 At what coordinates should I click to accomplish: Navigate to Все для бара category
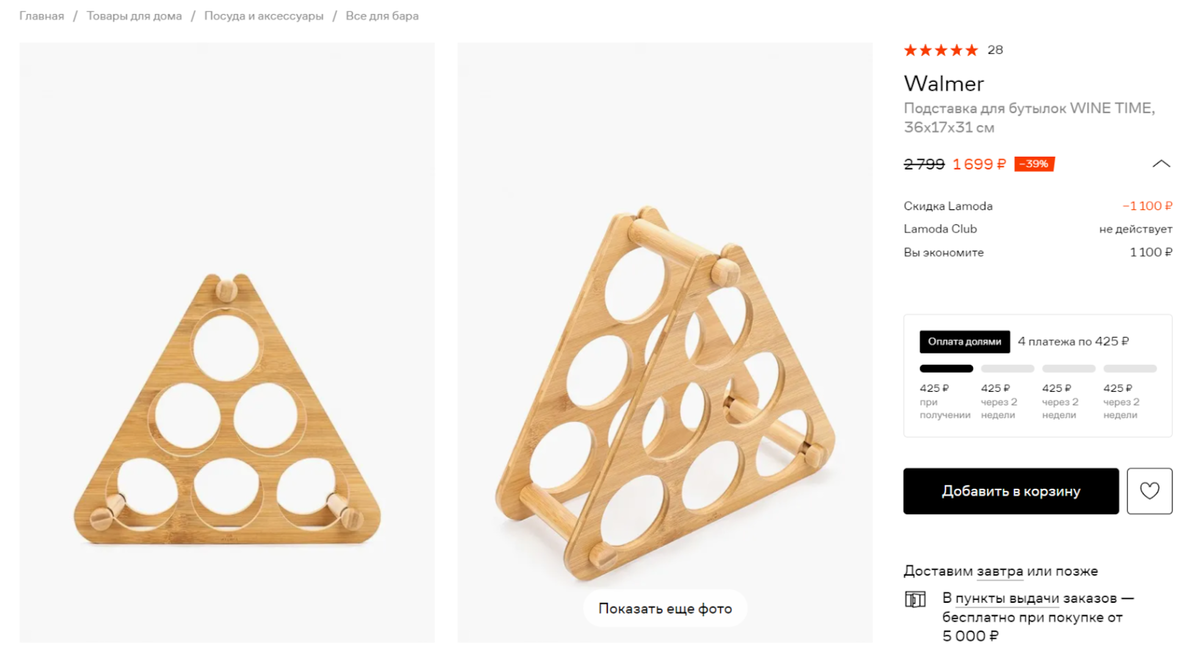[382, 16]
